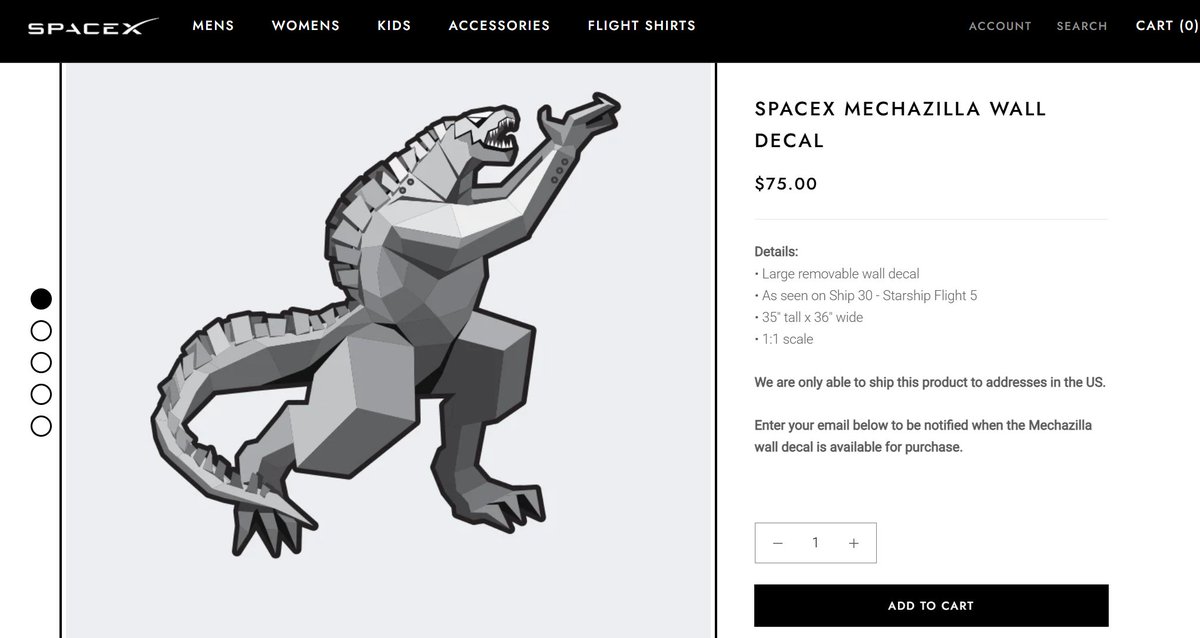Click the quantity field showing 1
The image size is (1200, 638).
click(815, 543)
